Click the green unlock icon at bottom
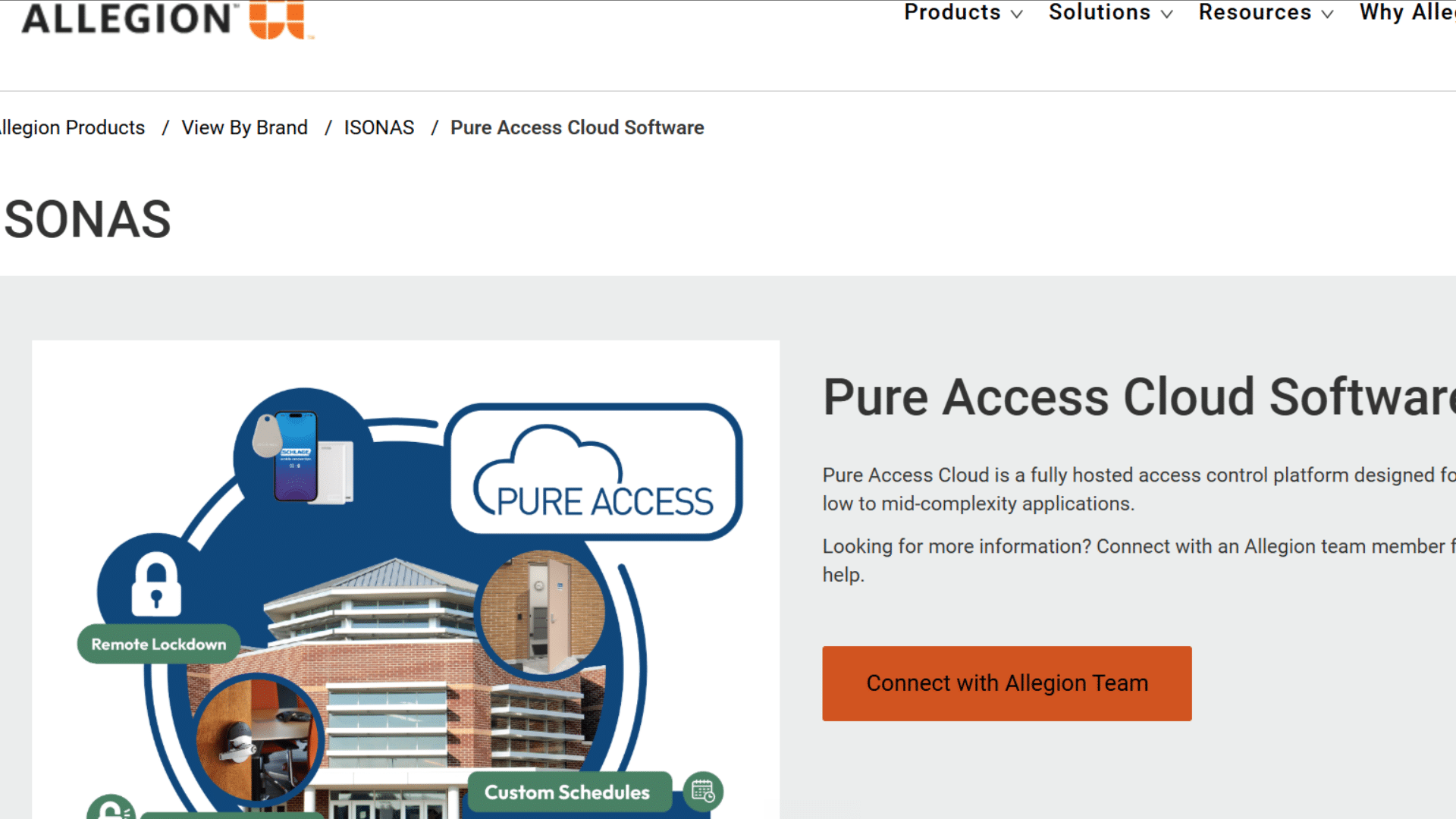The image size is (1456, 819). 111,808
